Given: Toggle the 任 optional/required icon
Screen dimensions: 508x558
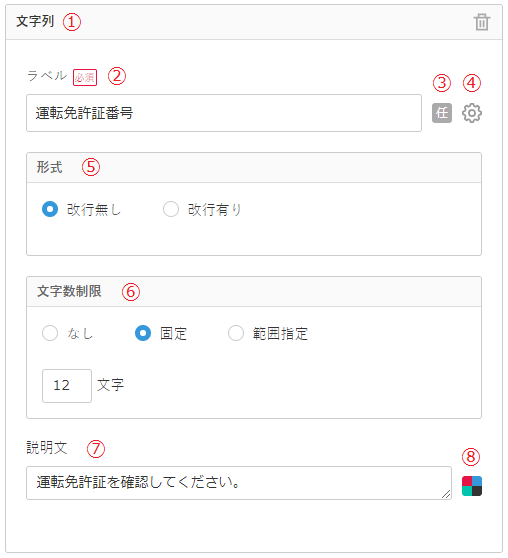Looking at the screenshot, I should [x=442, y=113].
